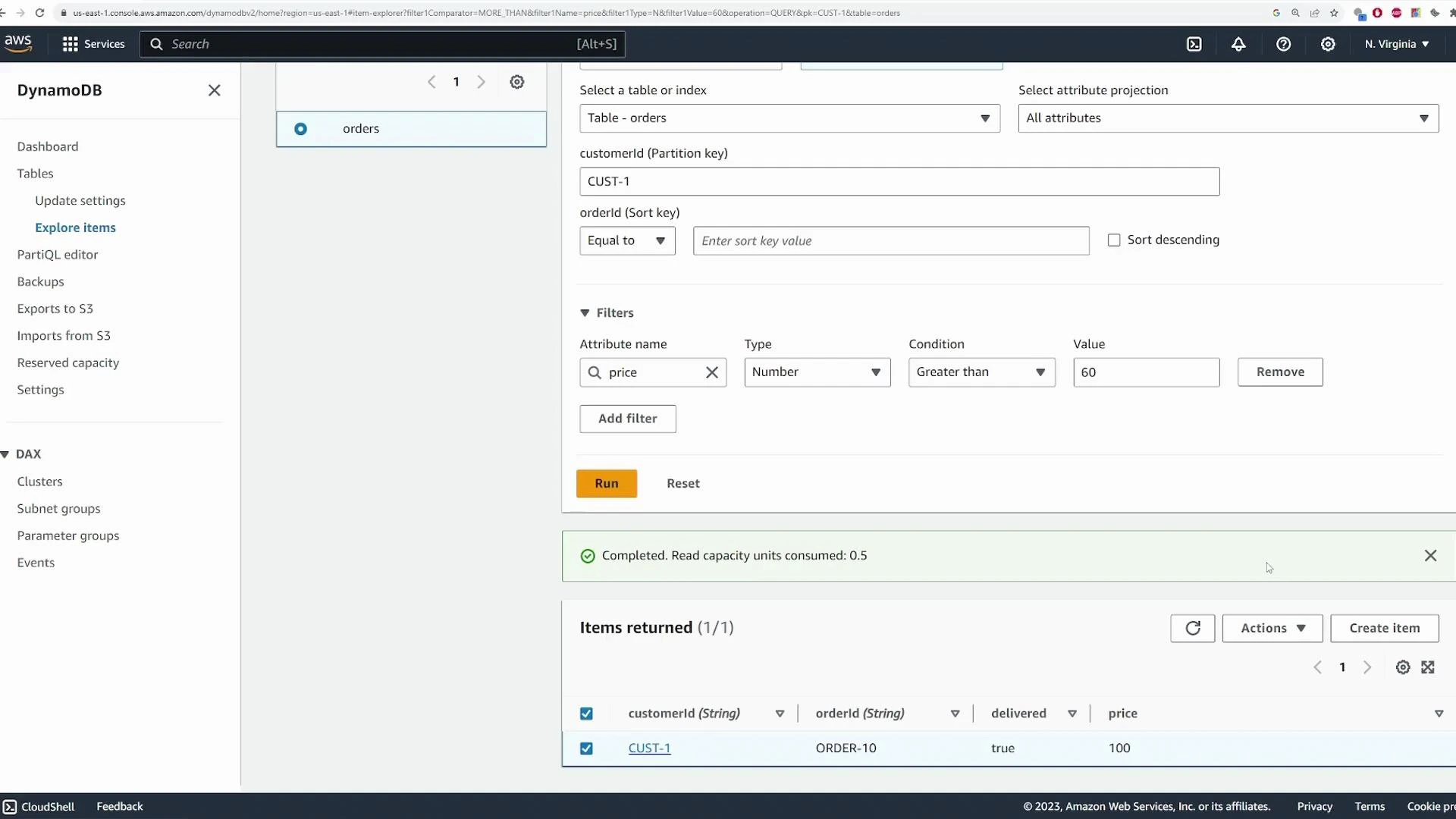
Task: Open the help question mark icon
Action: point(1284,44)
